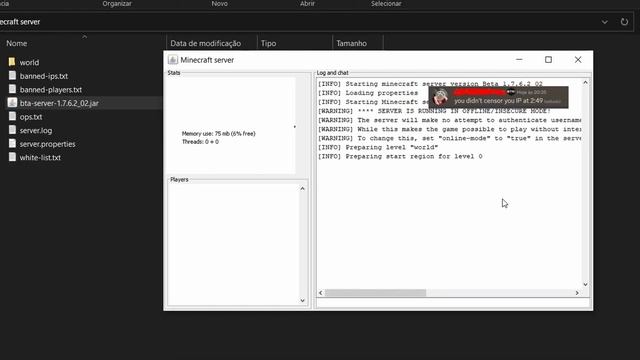The width and height of the screenshot is (640, 360).
Task: Click the banned-players.txt file icon
Action: [12, 89]
